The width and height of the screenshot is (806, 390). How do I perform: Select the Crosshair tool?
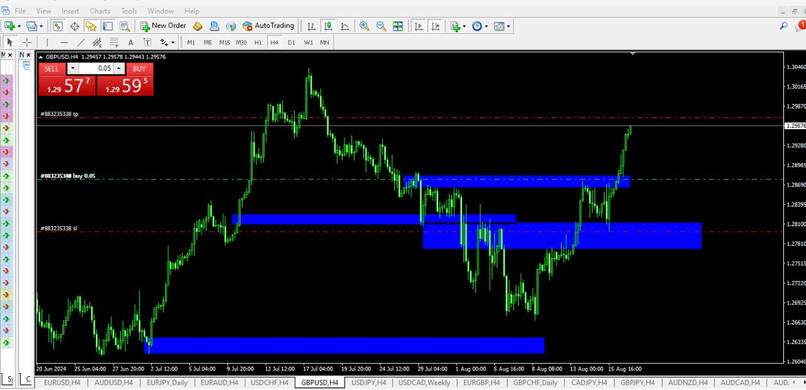tap(27, 42)
